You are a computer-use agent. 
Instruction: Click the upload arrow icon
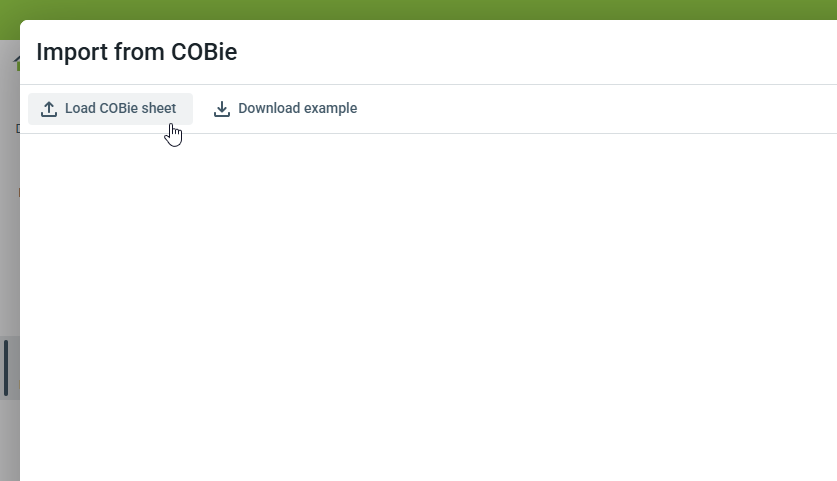point(49,106)
